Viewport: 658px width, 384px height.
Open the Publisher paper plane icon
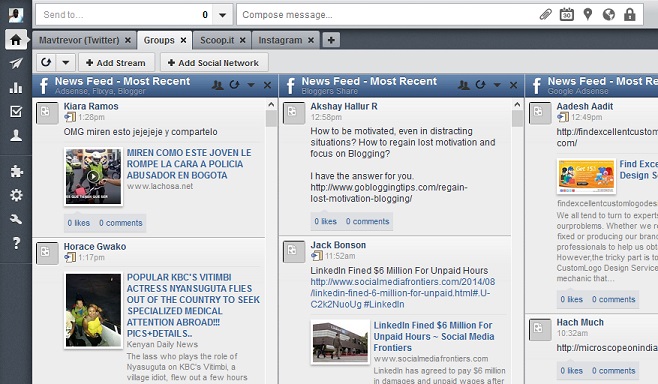pyautogui.click(x=16, y=63)
